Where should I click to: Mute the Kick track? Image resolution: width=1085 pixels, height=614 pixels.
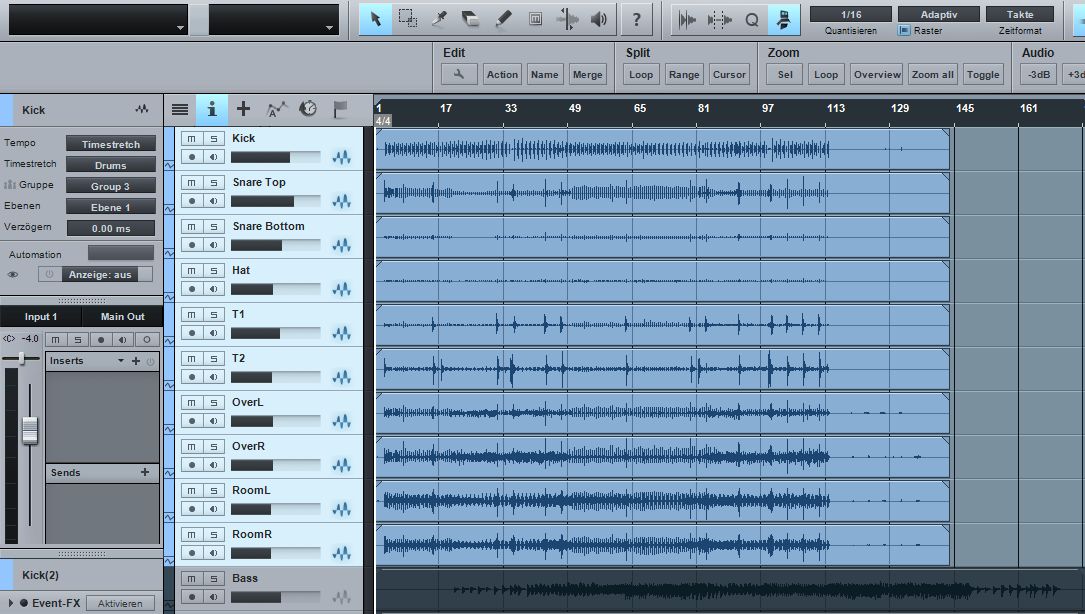click(x=192, y=138)
